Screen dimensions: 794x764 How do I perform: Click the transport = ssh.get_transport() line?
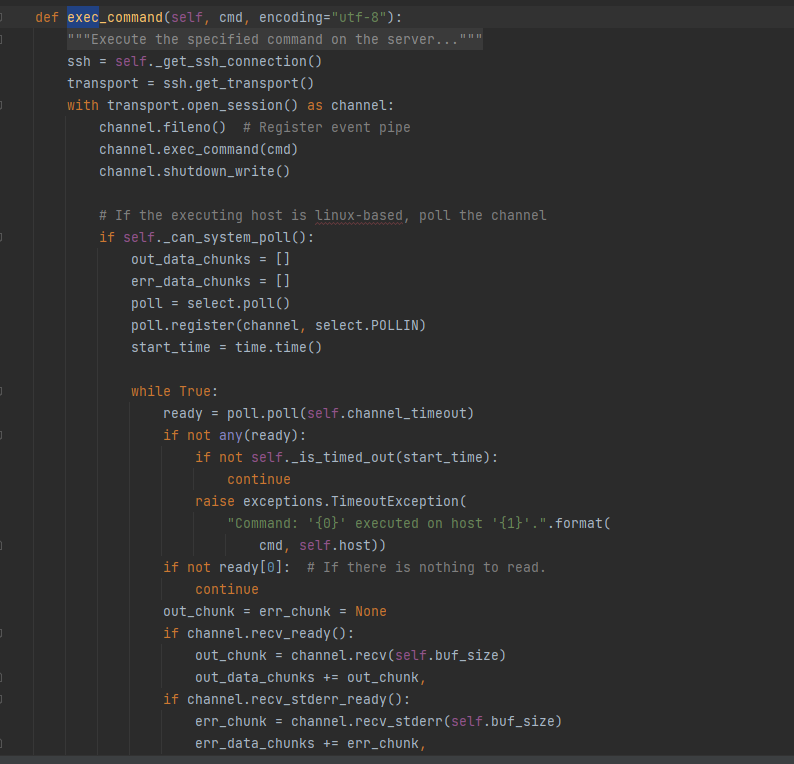click(190, 84)
